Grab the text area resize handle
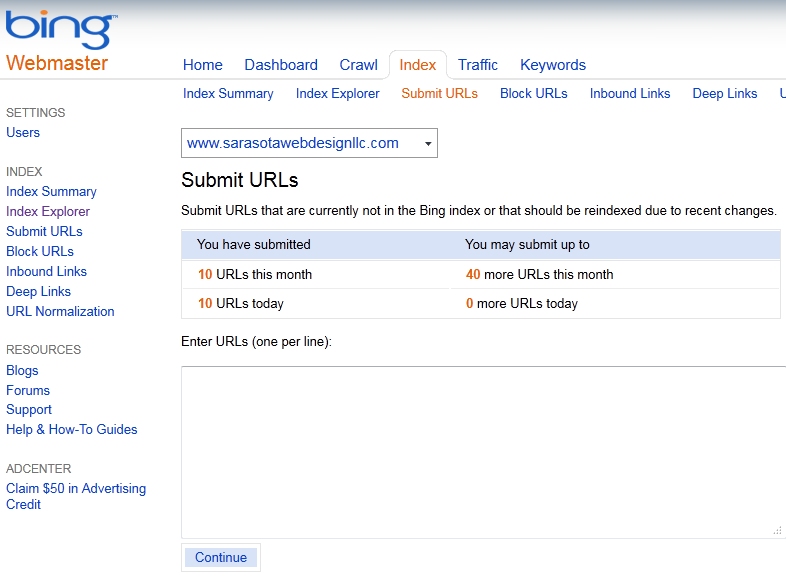The width and height of the screenshot is (786, 578). point(777,530)
